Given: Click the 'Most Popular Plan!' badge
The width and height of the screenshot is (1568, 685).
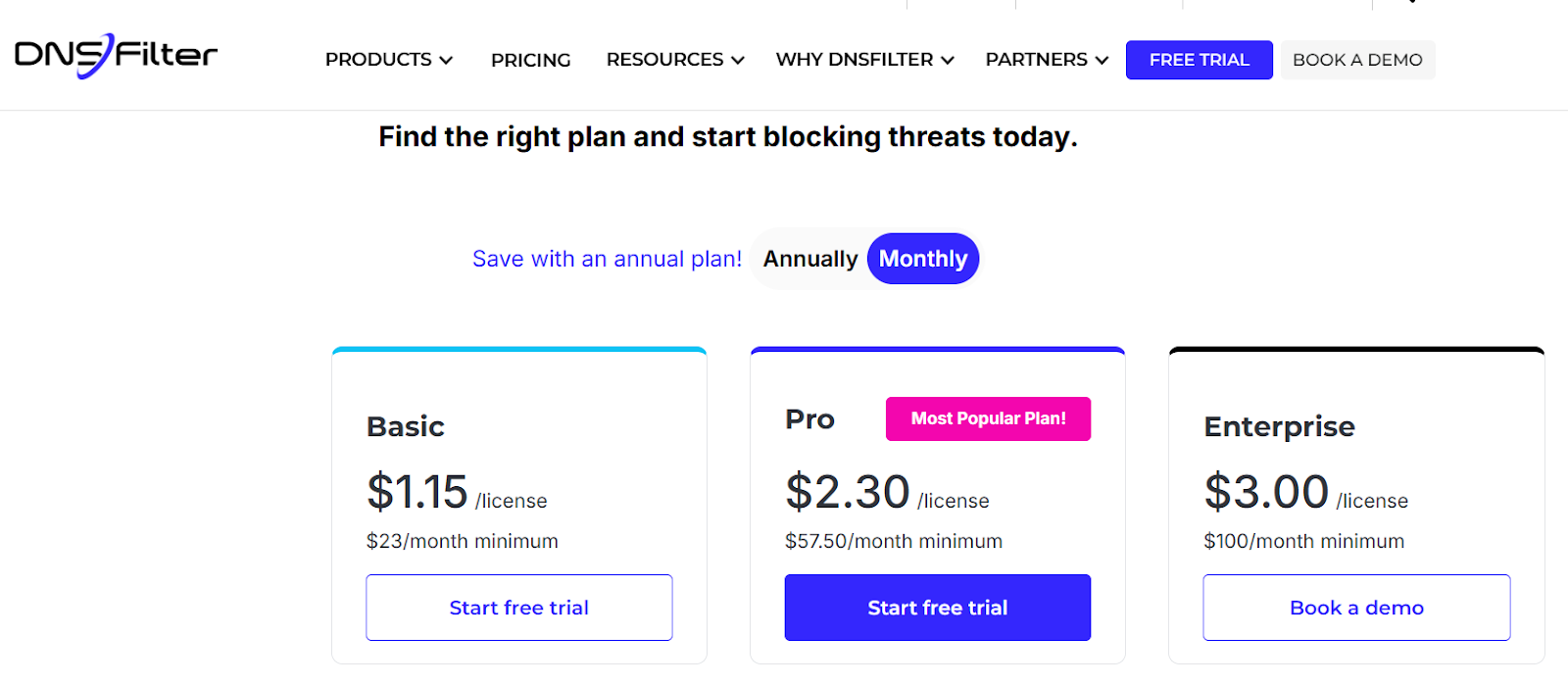Looking at the screenshot, I should (988, 418).
